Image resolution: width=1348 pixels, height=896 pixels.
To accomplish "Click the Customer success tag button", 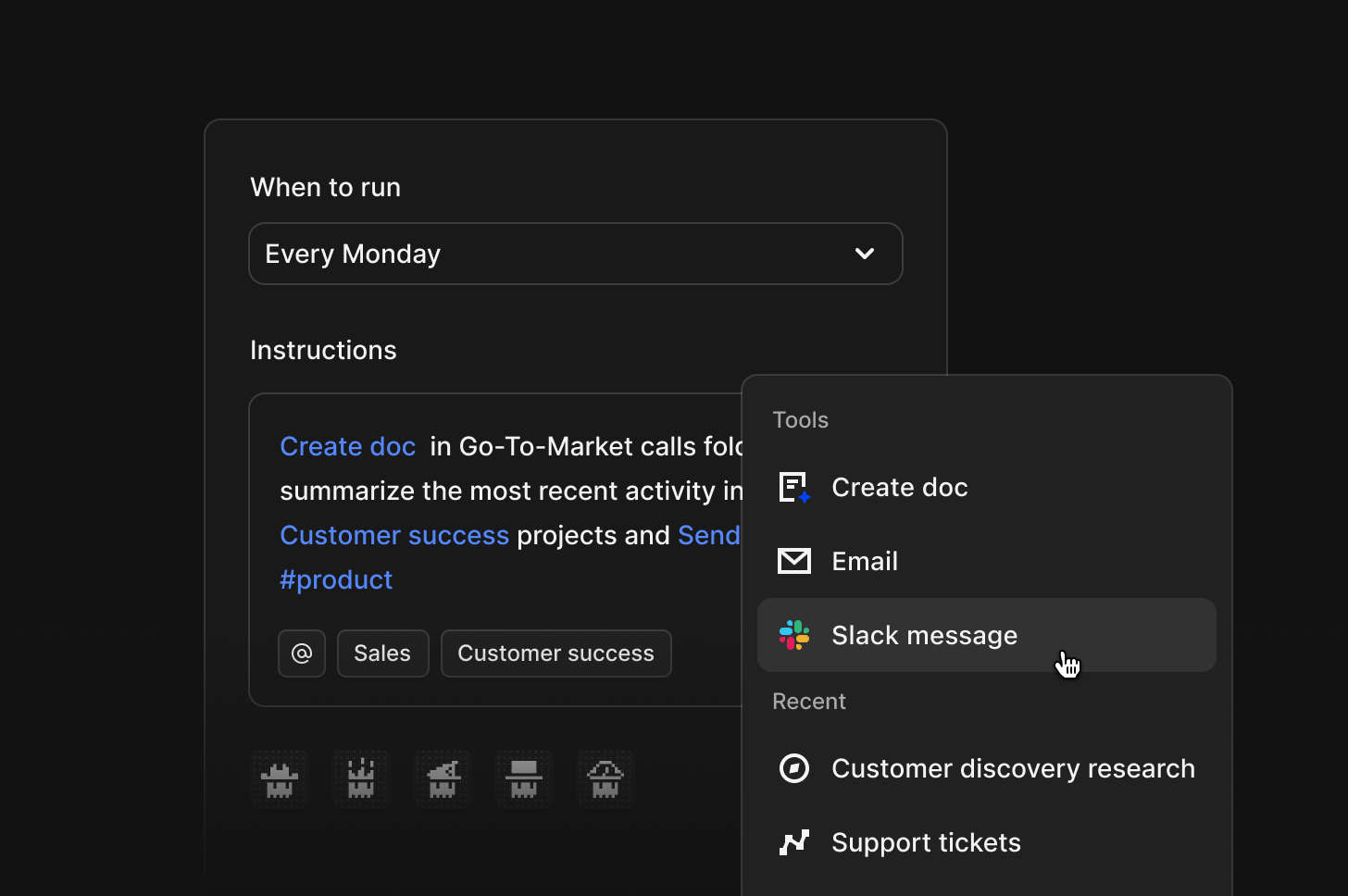I will pyautogui.click(x=555, y=653).
